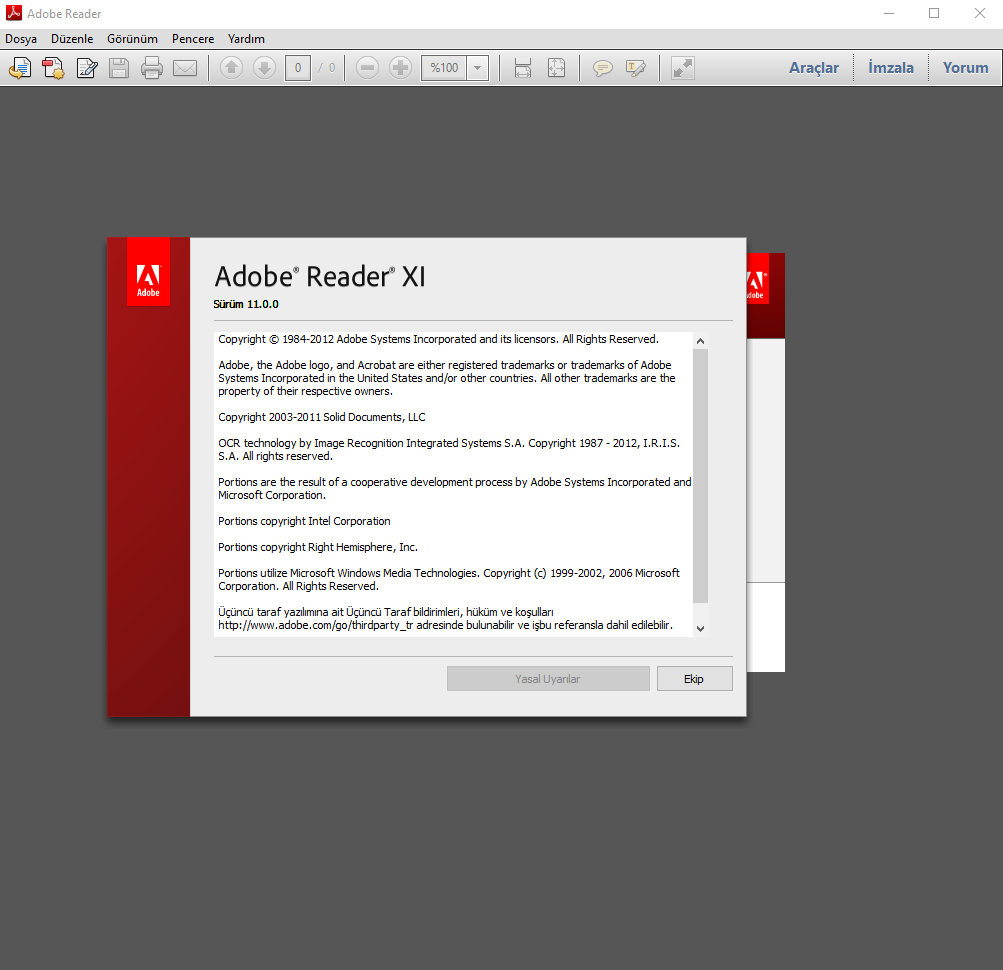Click the Adobe Reader title bar icon
Image resolution: width=1003 pixels, height=970 pixels.
(x=13, y=13)
